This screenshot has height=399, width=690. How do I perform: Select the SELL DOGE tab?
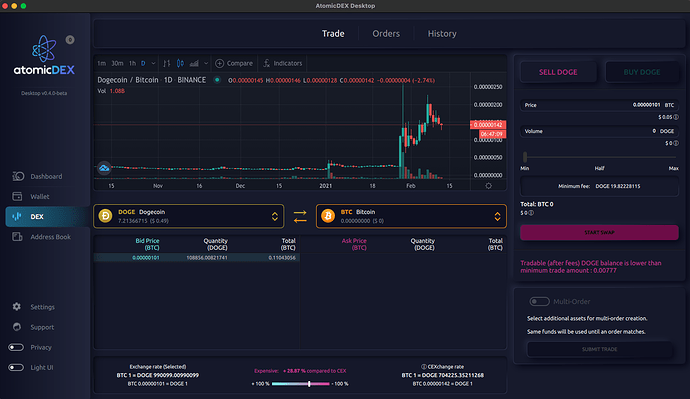558,72
